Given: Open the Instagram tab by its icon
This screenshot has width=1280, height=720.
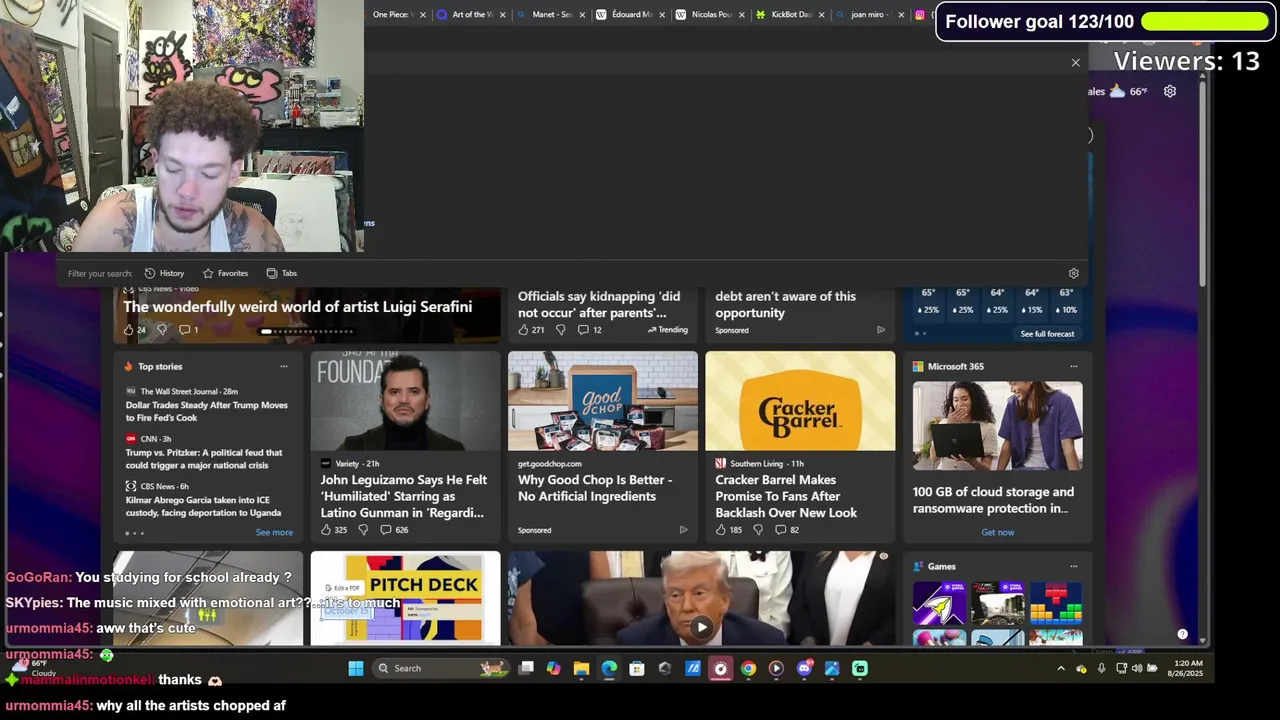Looking at the screenshot, I should click(x=920, y=15).
